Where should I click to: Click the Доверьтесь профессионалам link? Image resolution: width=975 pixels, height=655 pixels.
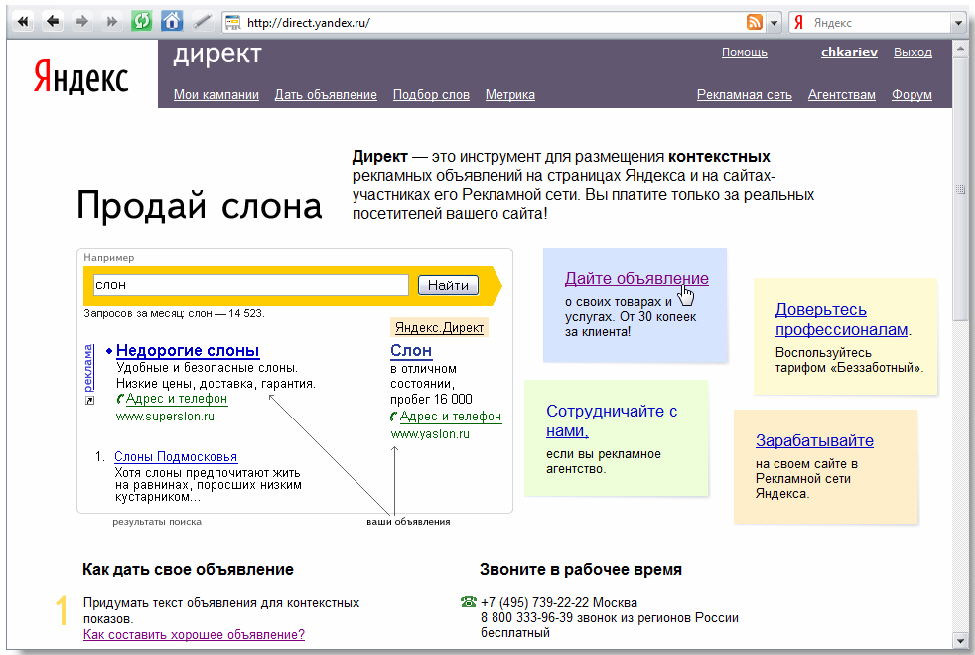click(842, 319)
